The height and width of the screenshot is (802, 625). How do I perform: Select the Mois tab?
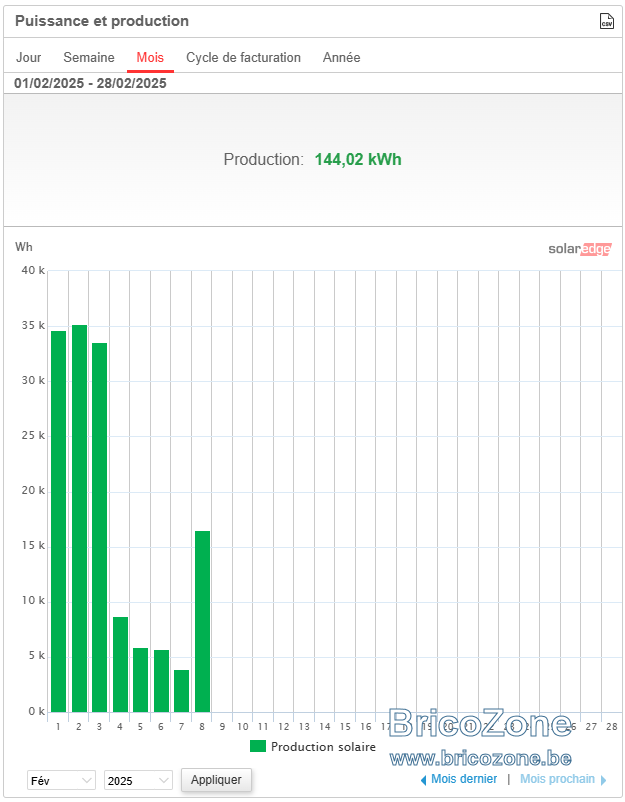[x=150, y=57]
